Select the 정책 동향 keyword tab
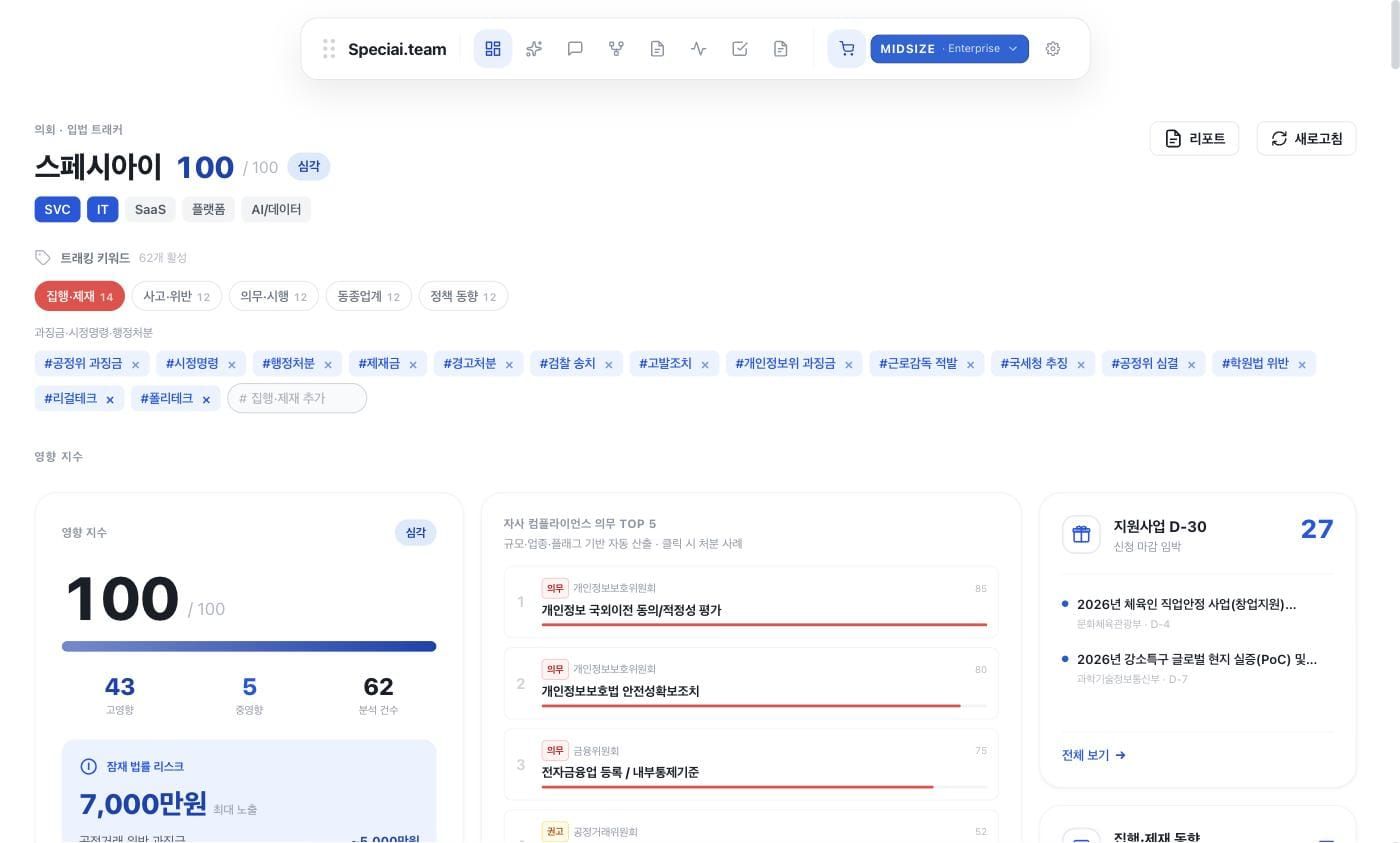Screen dimensions: 1400x843 (463, 296)
